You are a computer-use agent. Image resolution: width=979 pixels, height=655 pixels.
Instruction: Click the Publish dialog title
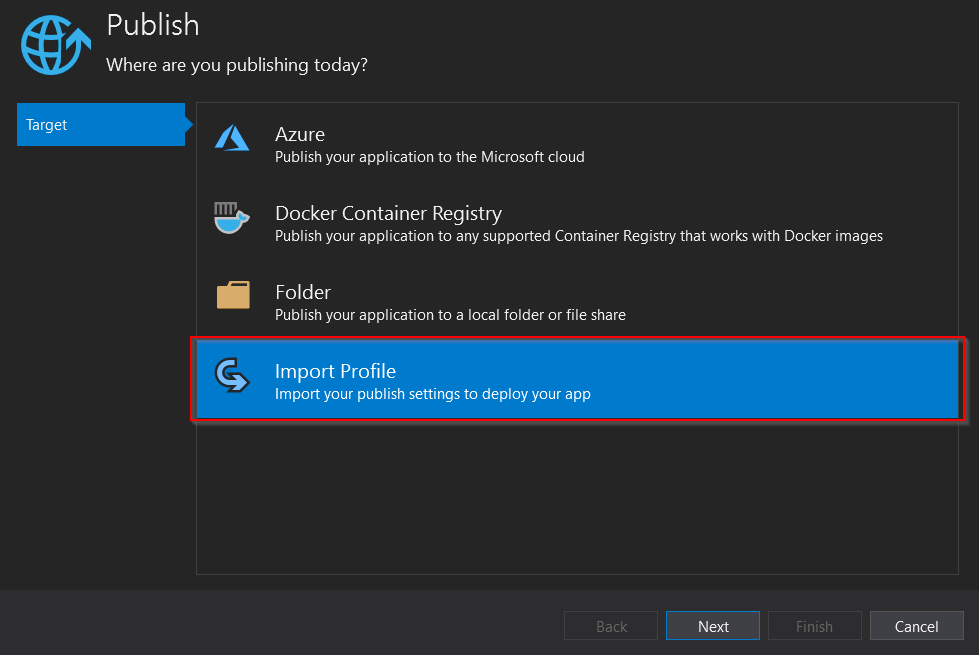pos(153,26)
